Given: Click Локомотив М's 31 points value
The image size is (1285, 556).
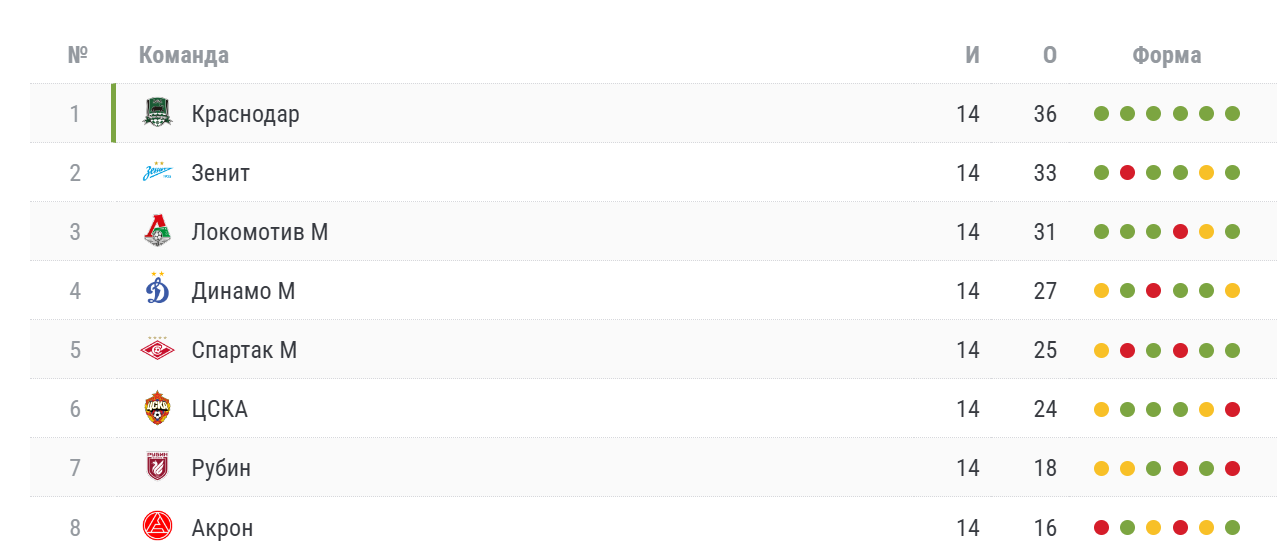Looking at the screenshot, I should tap(1045, 232).
